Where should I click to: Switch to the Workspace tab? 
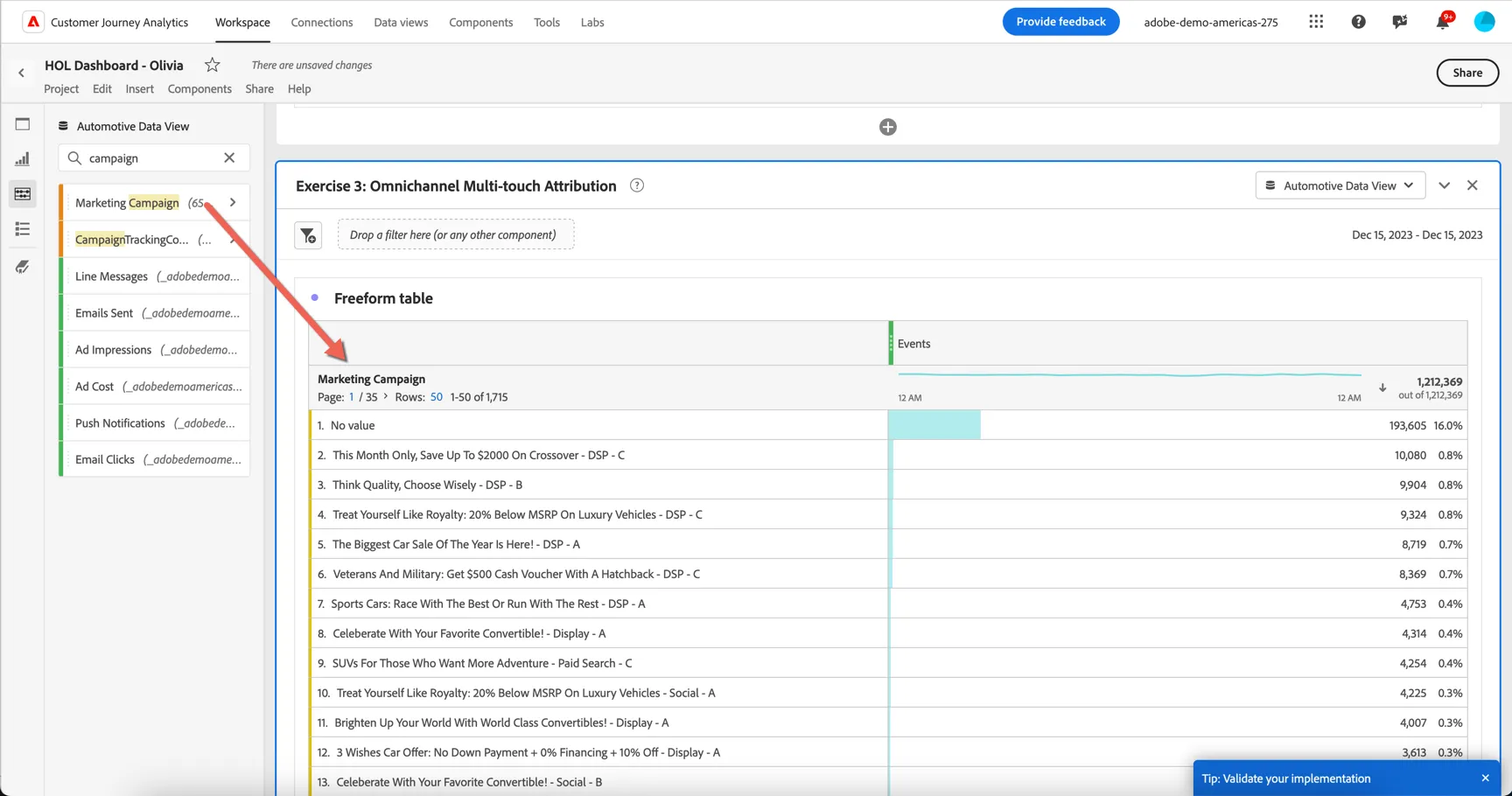242,22
